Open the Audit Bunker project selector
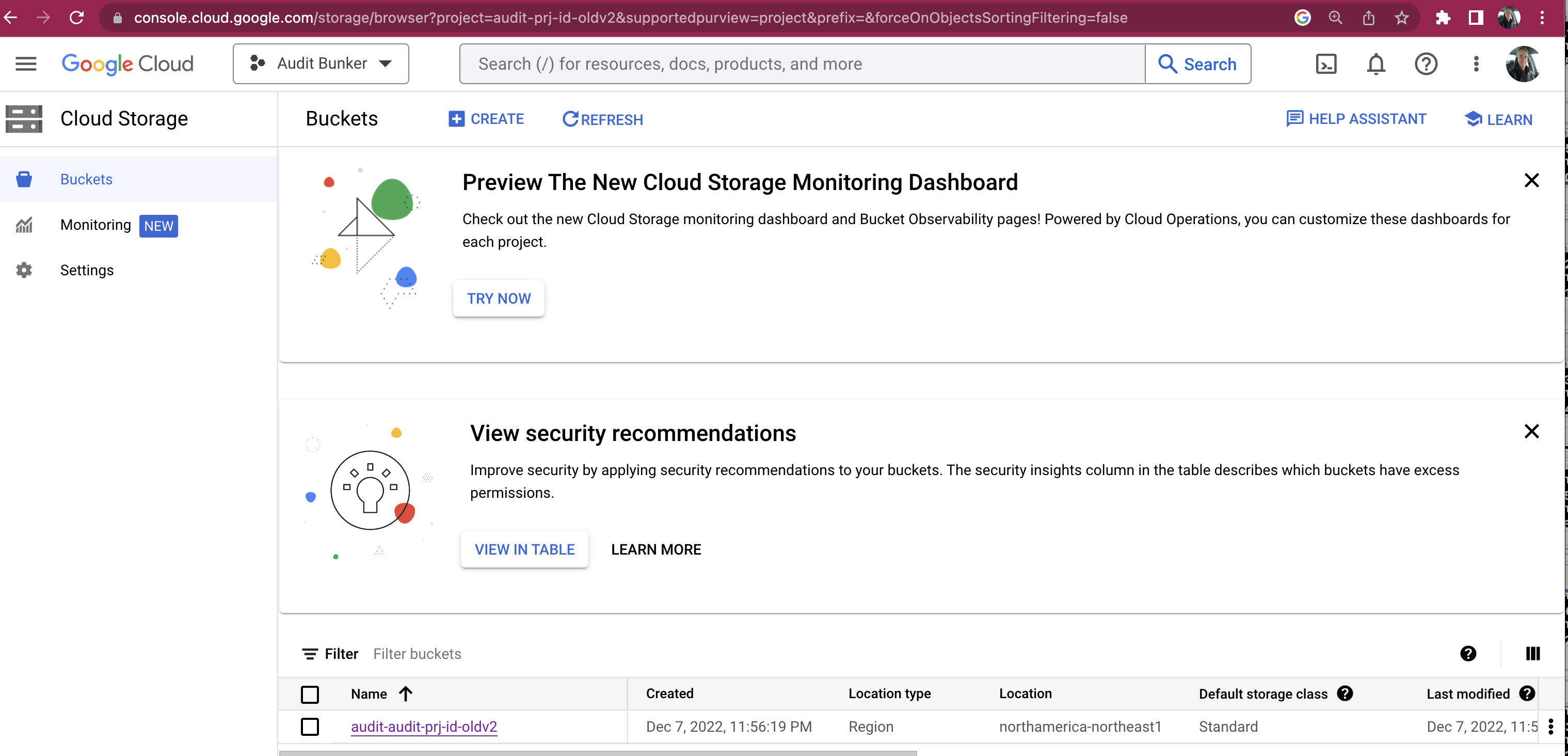This screenshot has height=756, width=1568. [321, 64]
